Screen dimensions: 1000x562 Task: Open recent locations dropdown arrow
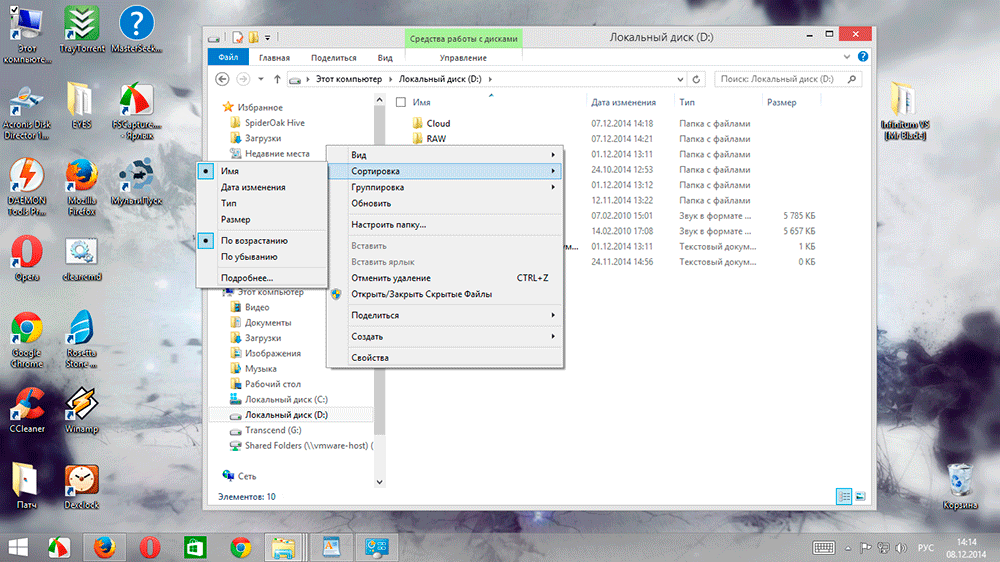tap(261, 79)
